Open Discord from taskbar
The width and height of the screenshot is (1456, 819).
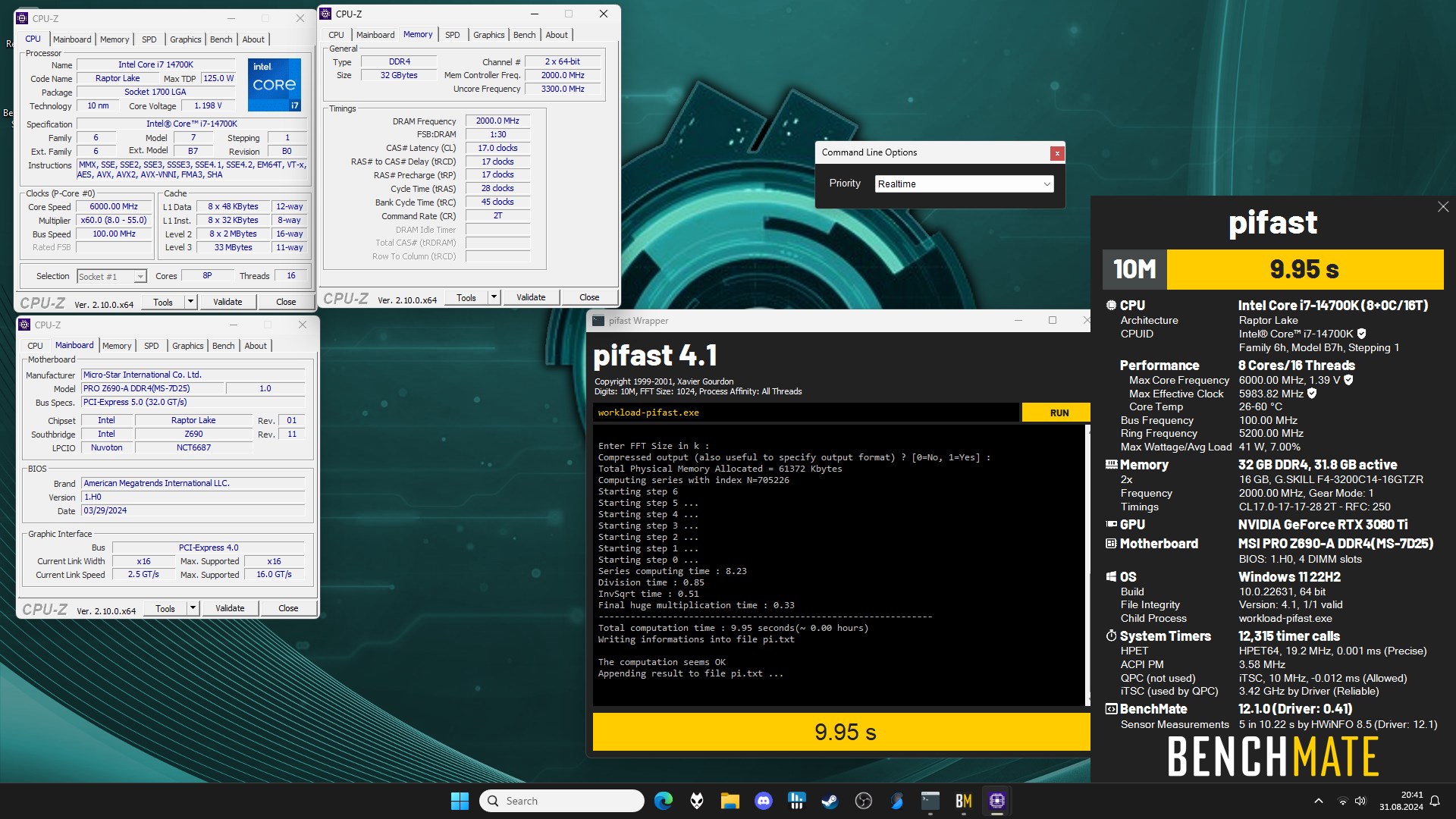tap(763, 801)
